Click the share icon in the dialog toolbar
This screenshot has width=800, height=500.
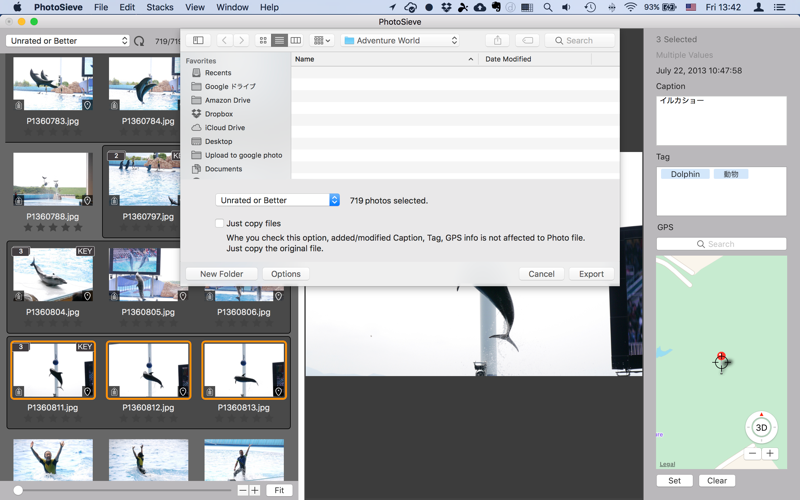[498, 41]
